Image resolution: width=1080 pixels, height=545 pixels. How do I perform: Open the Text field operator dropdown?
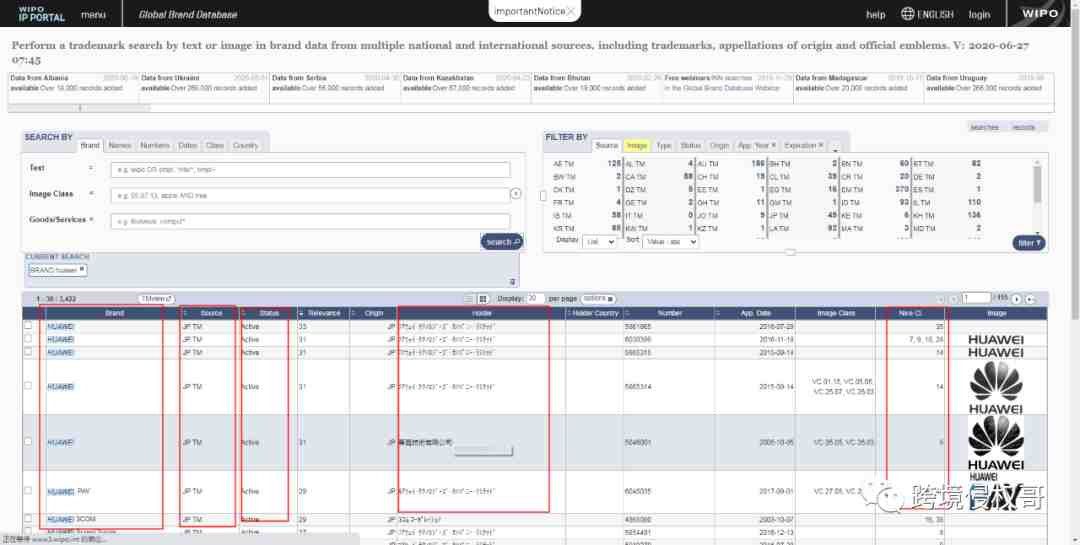90,168
